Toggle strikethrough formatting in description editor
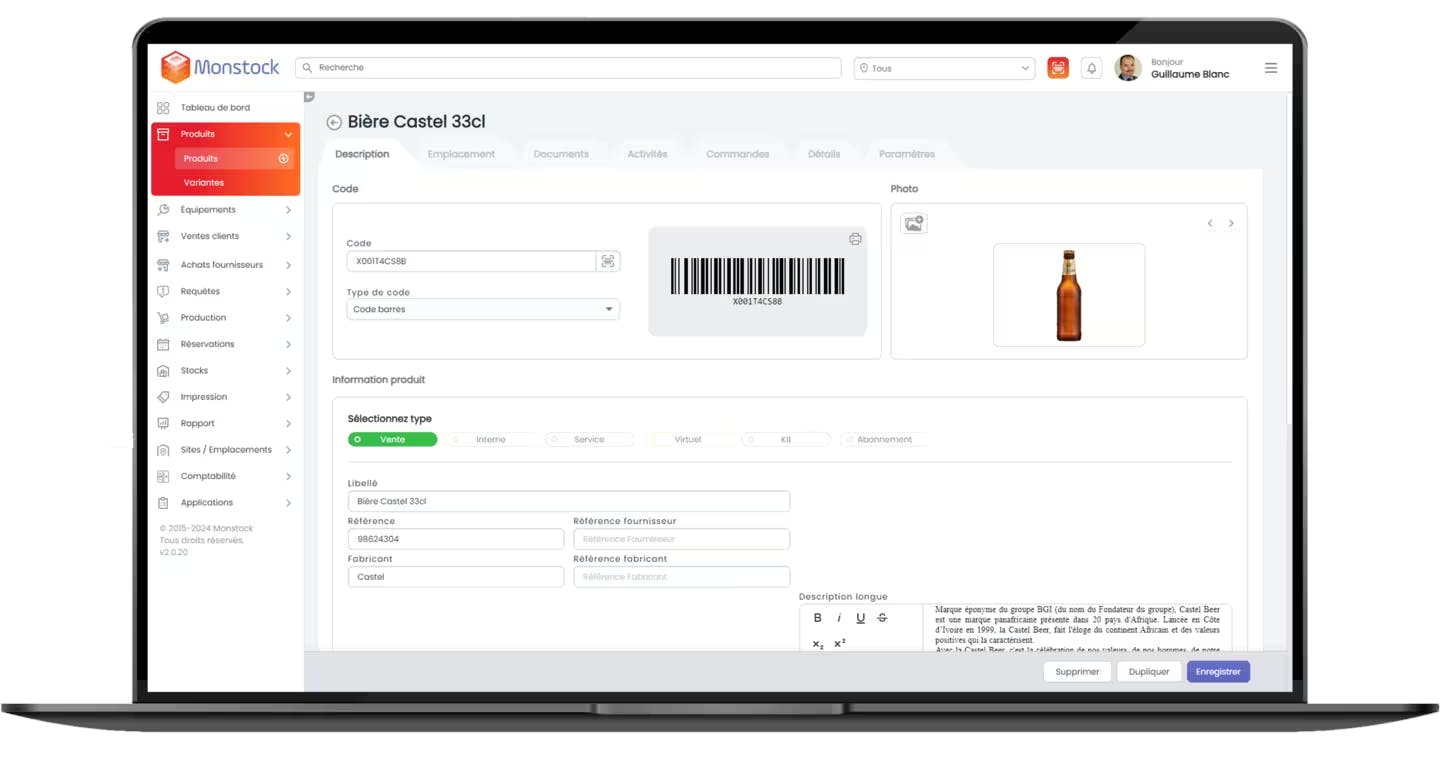Screen dimensions: 1440x758 pyautogui.click(x=882, y=618)
